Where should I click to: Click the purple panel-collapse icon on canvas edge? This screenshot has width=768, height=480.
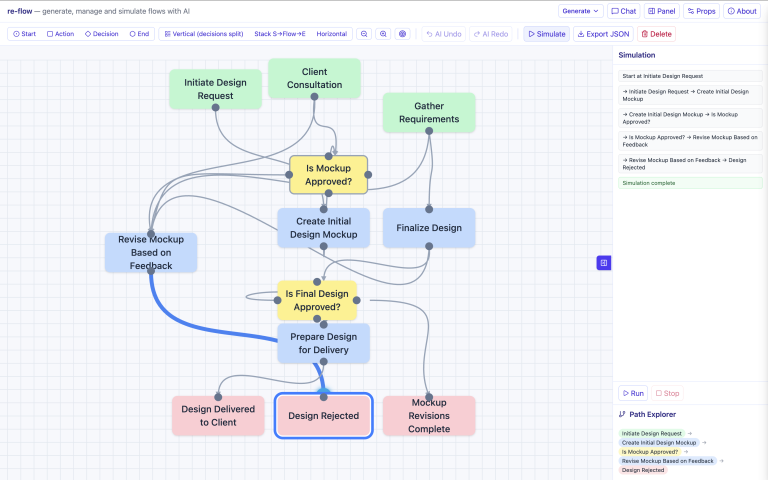603,263
